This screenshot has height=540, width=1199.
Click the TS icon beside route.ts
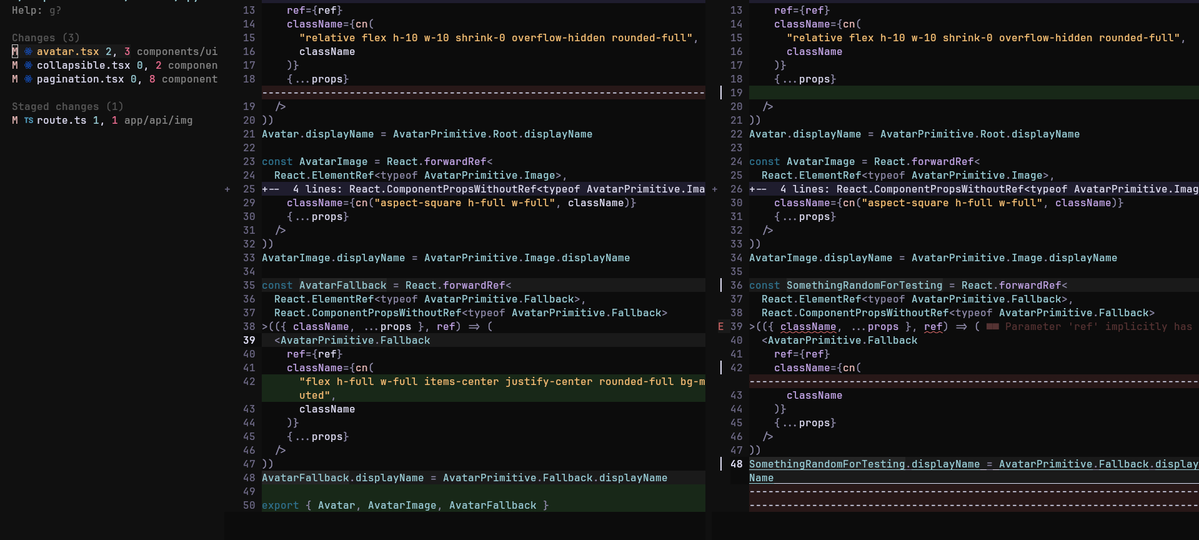pos(28,120)
